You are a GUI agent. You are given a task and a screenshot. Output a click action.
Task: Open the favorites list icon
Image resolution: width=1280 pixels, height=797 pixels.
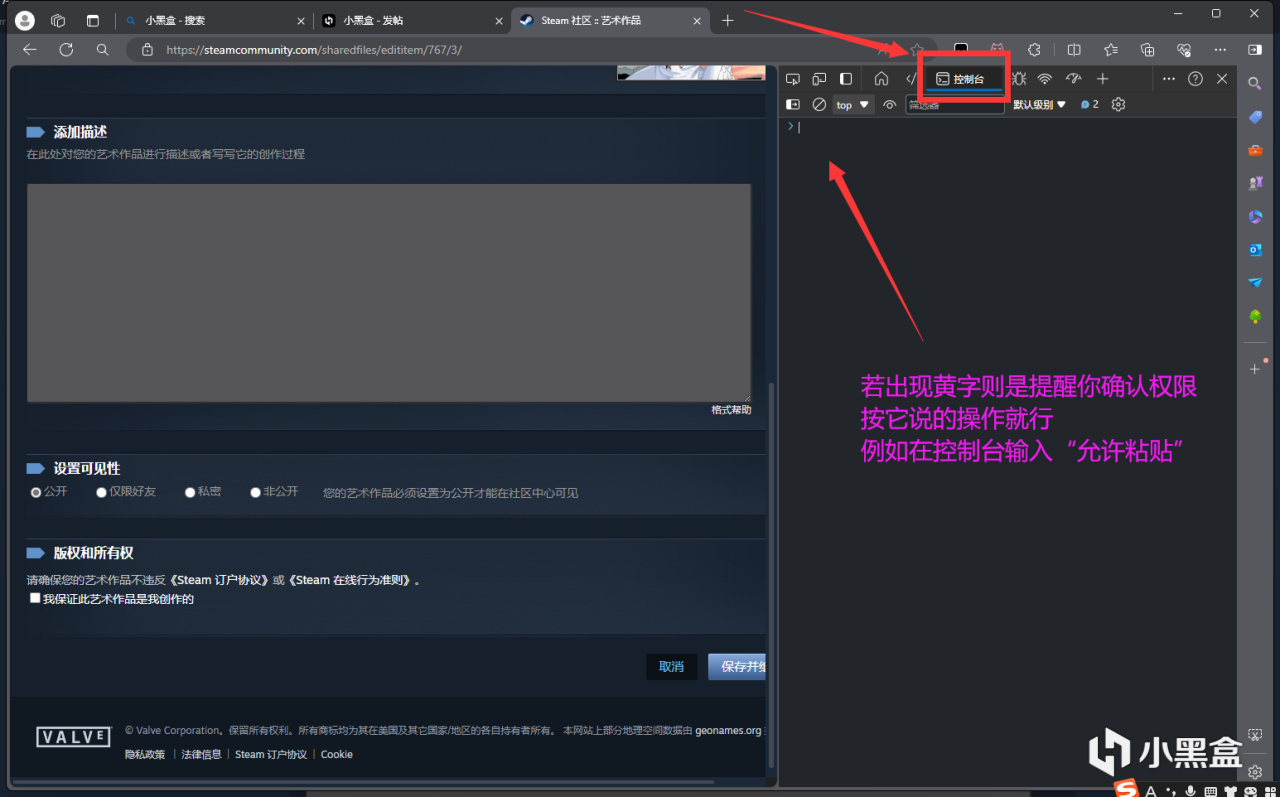click(1111, 49)
